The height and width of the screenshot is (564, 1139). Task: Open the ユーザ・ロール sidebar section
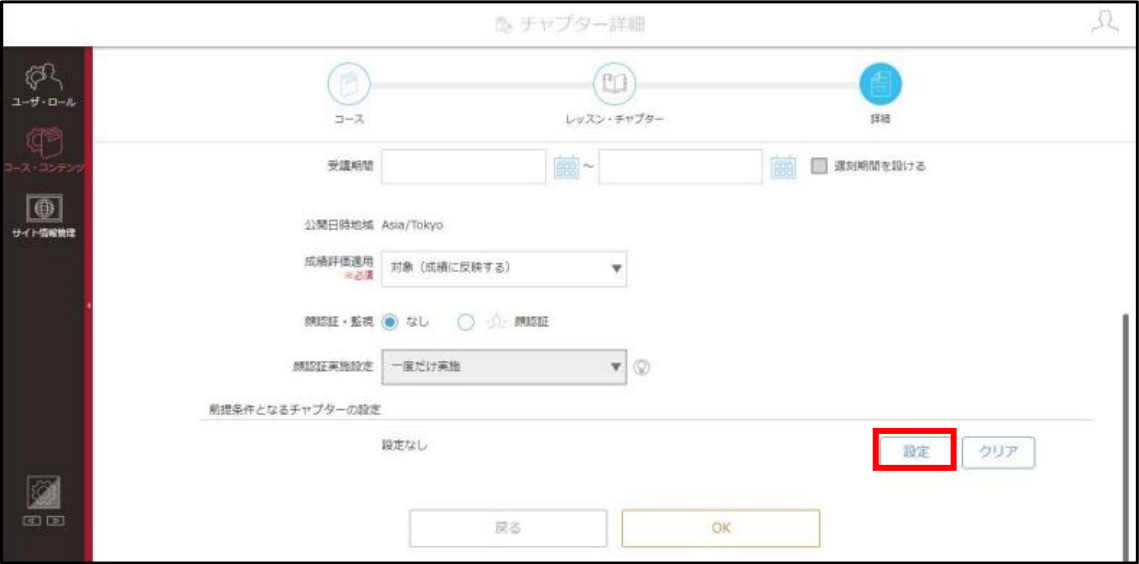pyautogui.click(x=44, y=85)
